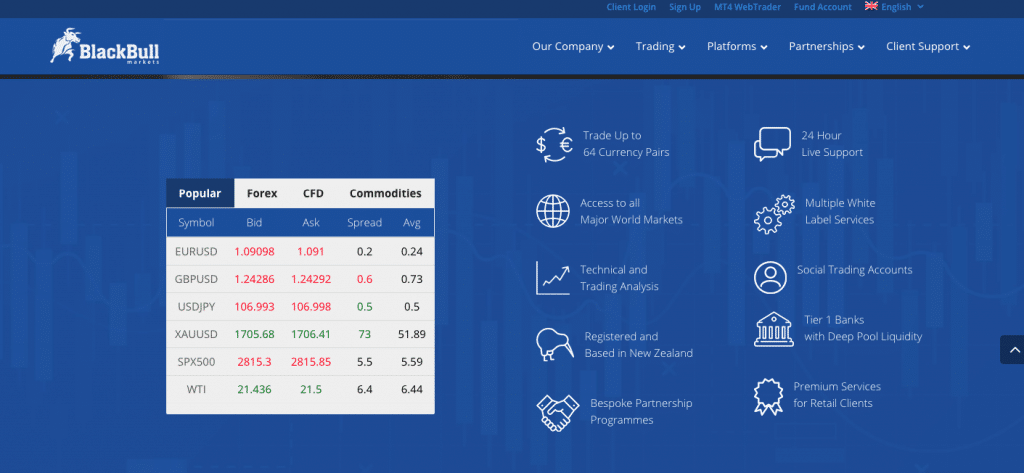The height and width of the screenshot is (473, 1024).
Task: Click Multiple White Label Services text
Action: coord(839,211)
